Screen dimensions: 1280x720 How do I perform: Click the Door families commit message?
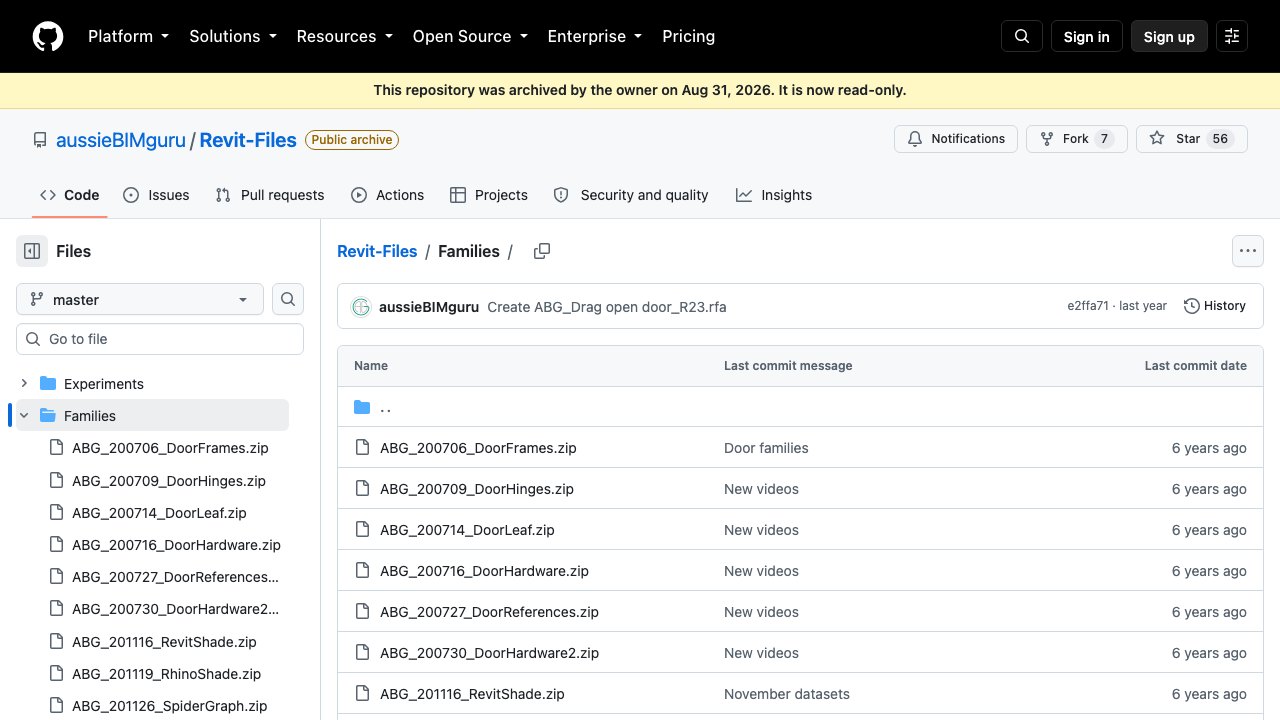[x=766, y=448]
